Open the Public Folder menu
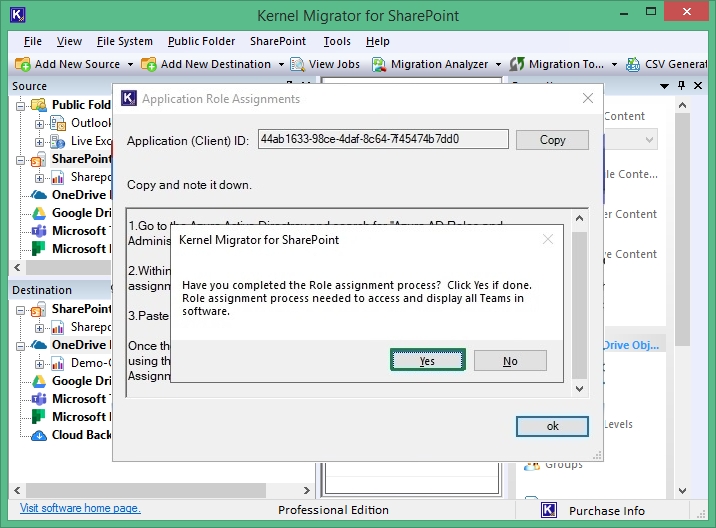The width and height of the screenshot is (716, 528). coord(201,42)
